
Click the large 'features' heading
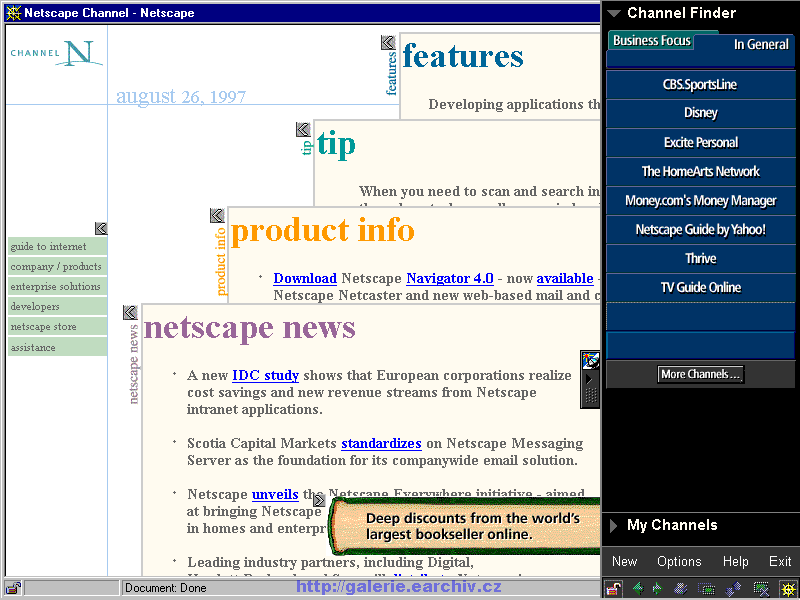pos(463,56)
